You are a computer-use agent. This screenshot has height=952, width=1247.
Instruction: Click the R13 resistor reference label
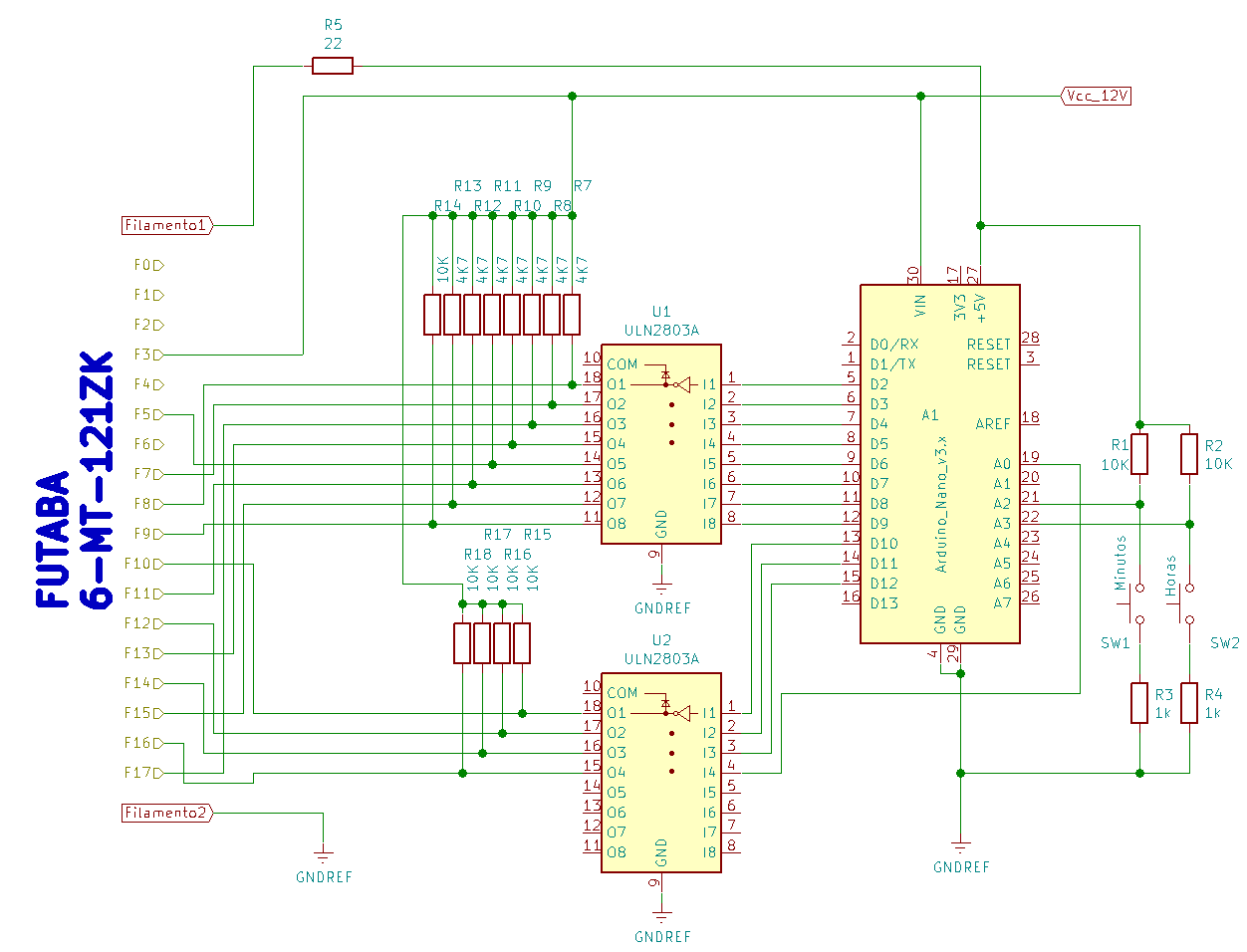pos(467,185)
